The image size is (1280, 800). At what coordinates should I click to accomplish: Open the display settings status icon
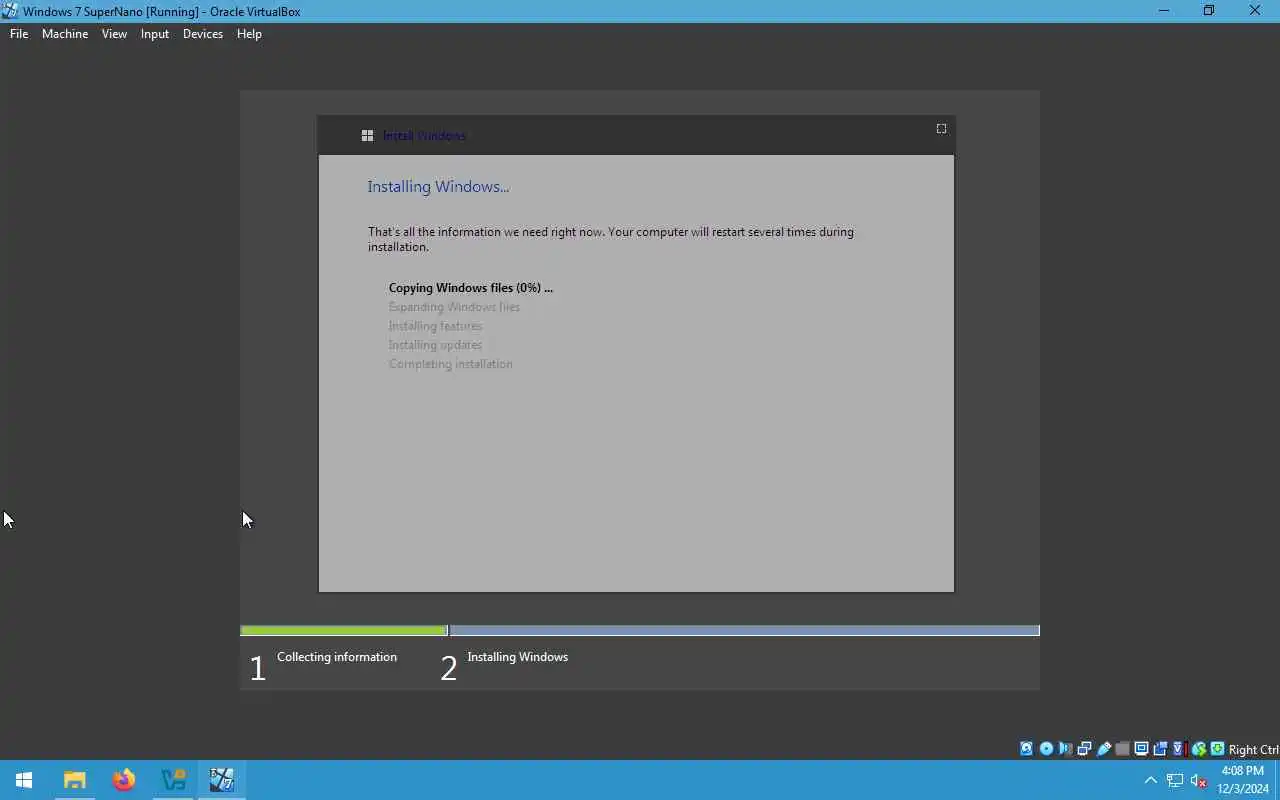click(x=1141, y=749)
